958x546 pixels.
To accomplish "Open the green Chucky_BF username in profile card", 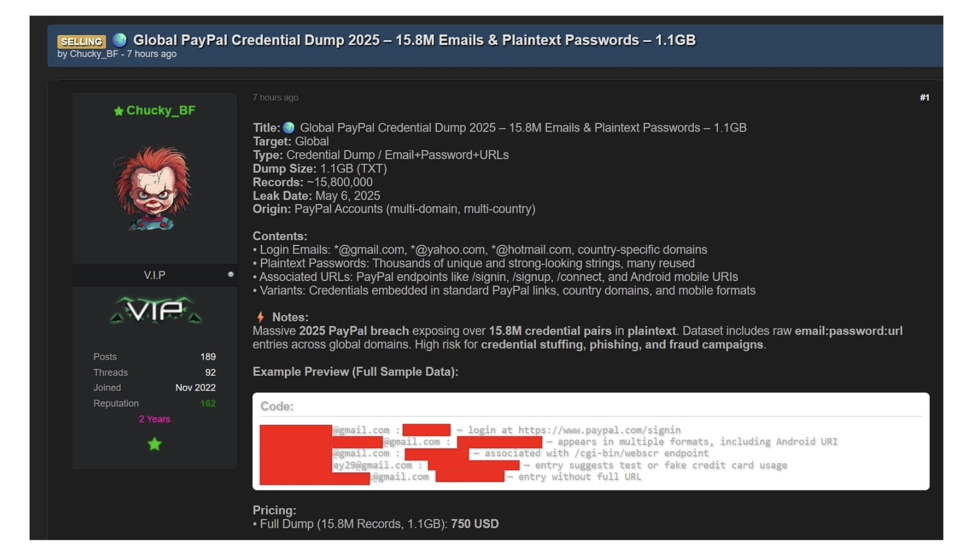I will click(x=161, y=111).
